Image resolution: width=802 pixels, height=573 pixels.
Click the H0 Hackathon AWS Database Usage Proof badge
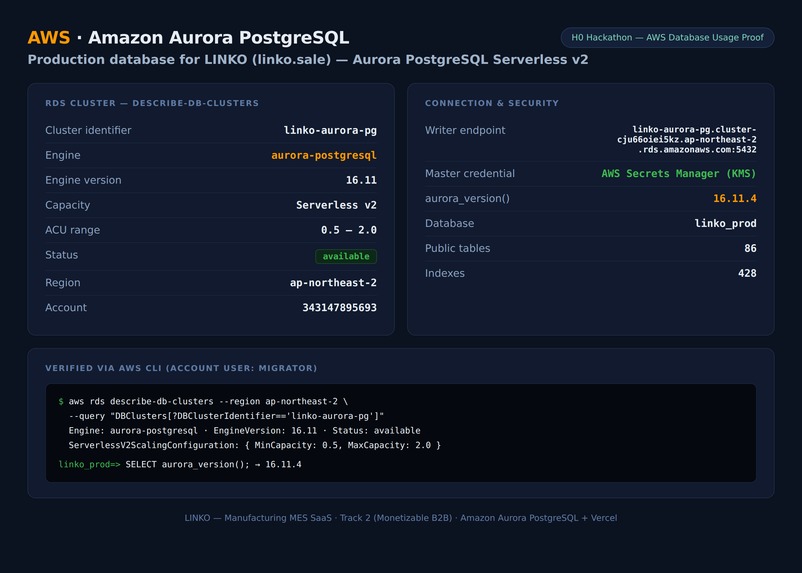[667, 37]
